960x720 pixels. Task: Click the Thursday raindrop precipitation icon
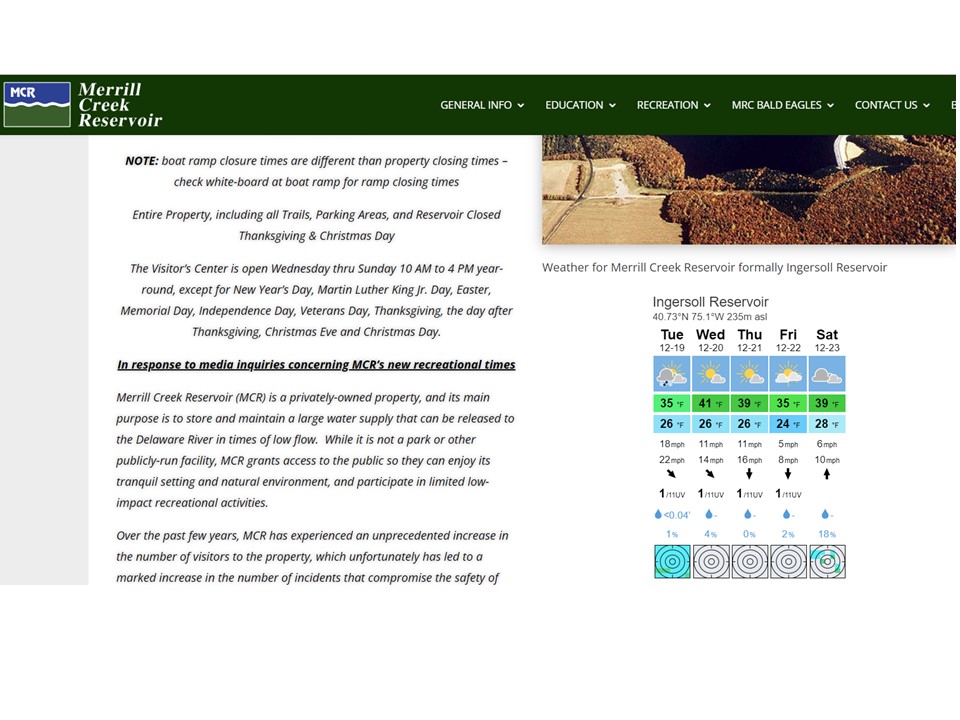click(748, 514)
